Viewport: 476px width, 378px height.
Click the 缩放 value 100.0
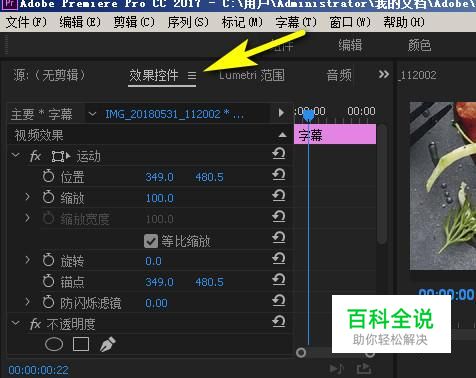159,198
